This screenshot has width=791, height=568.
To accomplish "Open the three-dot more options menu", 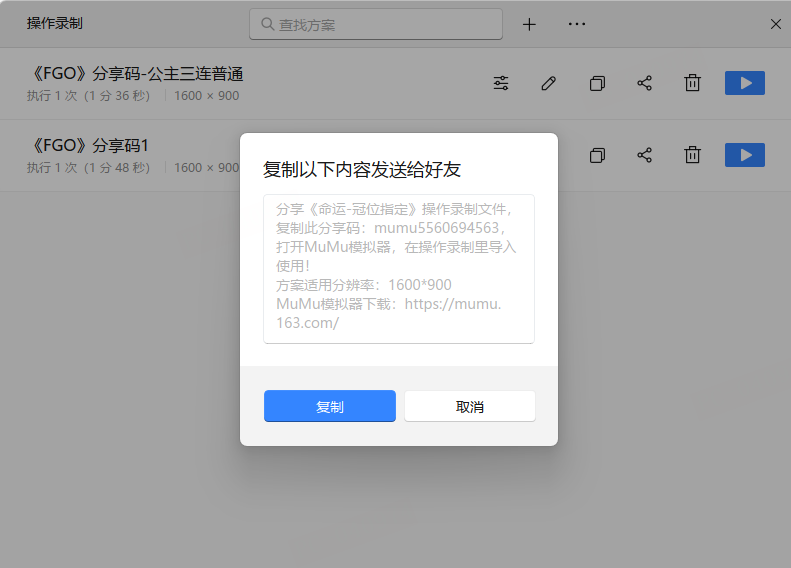I will tap(577, 24).
